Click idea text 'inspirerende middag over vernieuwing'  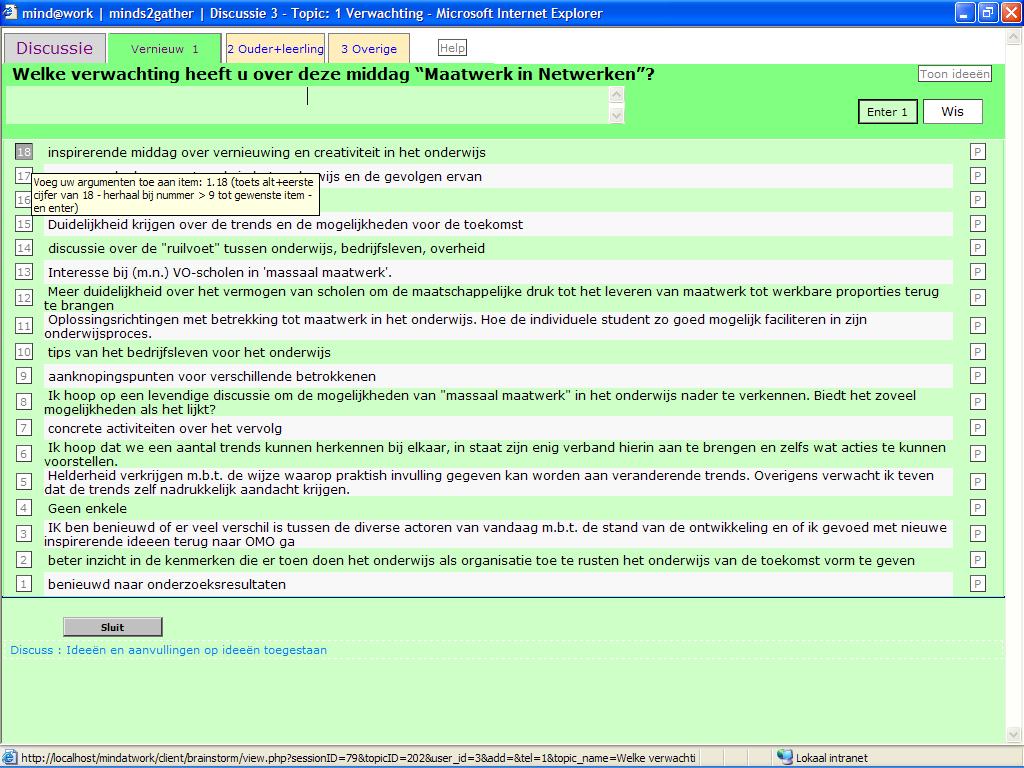pos(266,152)
